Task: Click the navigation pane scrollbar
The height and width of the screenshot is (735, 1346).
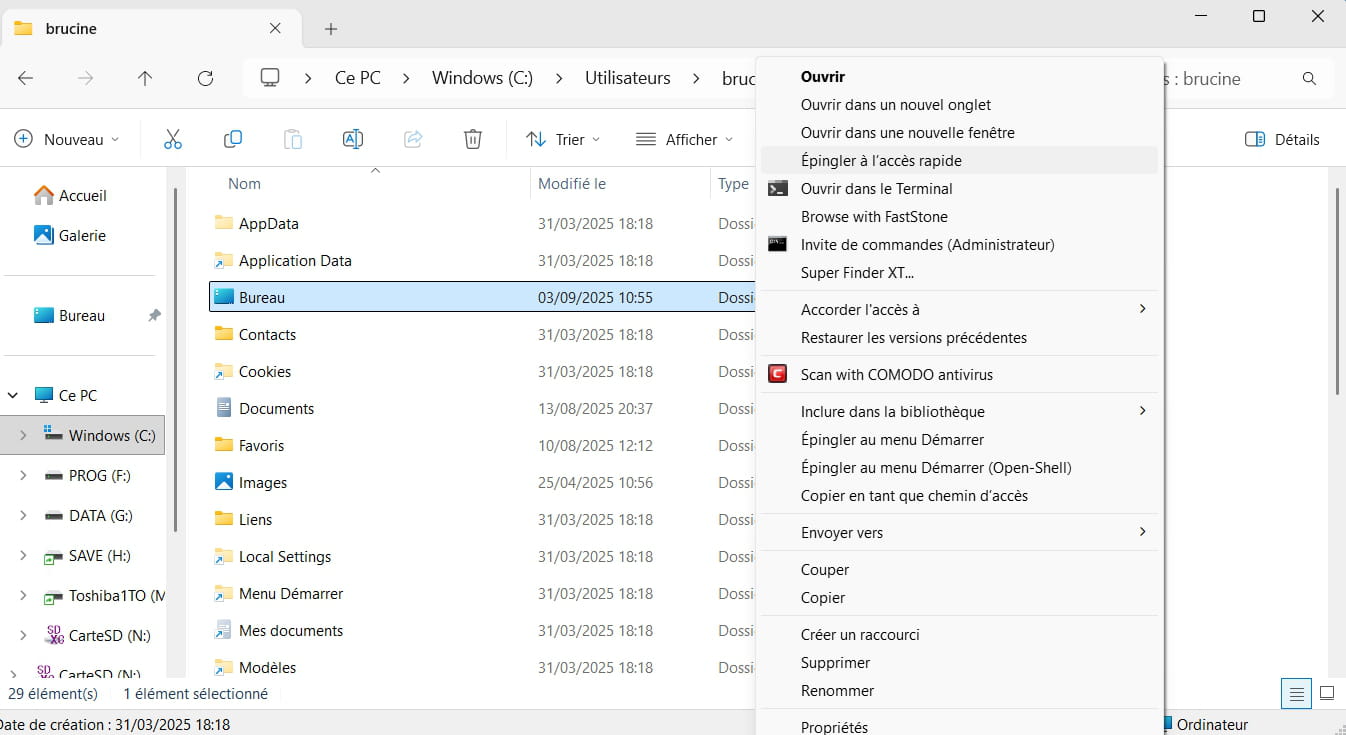Action: (x=177, y=360)
